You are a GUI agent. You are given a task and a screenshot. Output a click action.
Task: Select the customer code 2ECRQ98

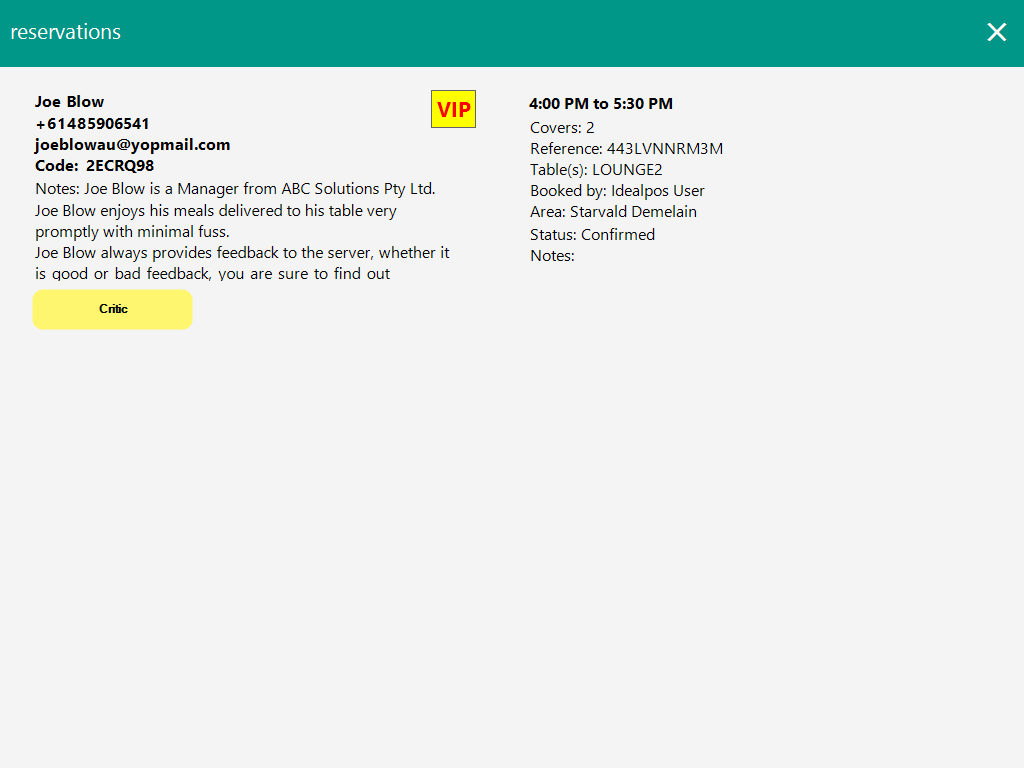(120, 166)
